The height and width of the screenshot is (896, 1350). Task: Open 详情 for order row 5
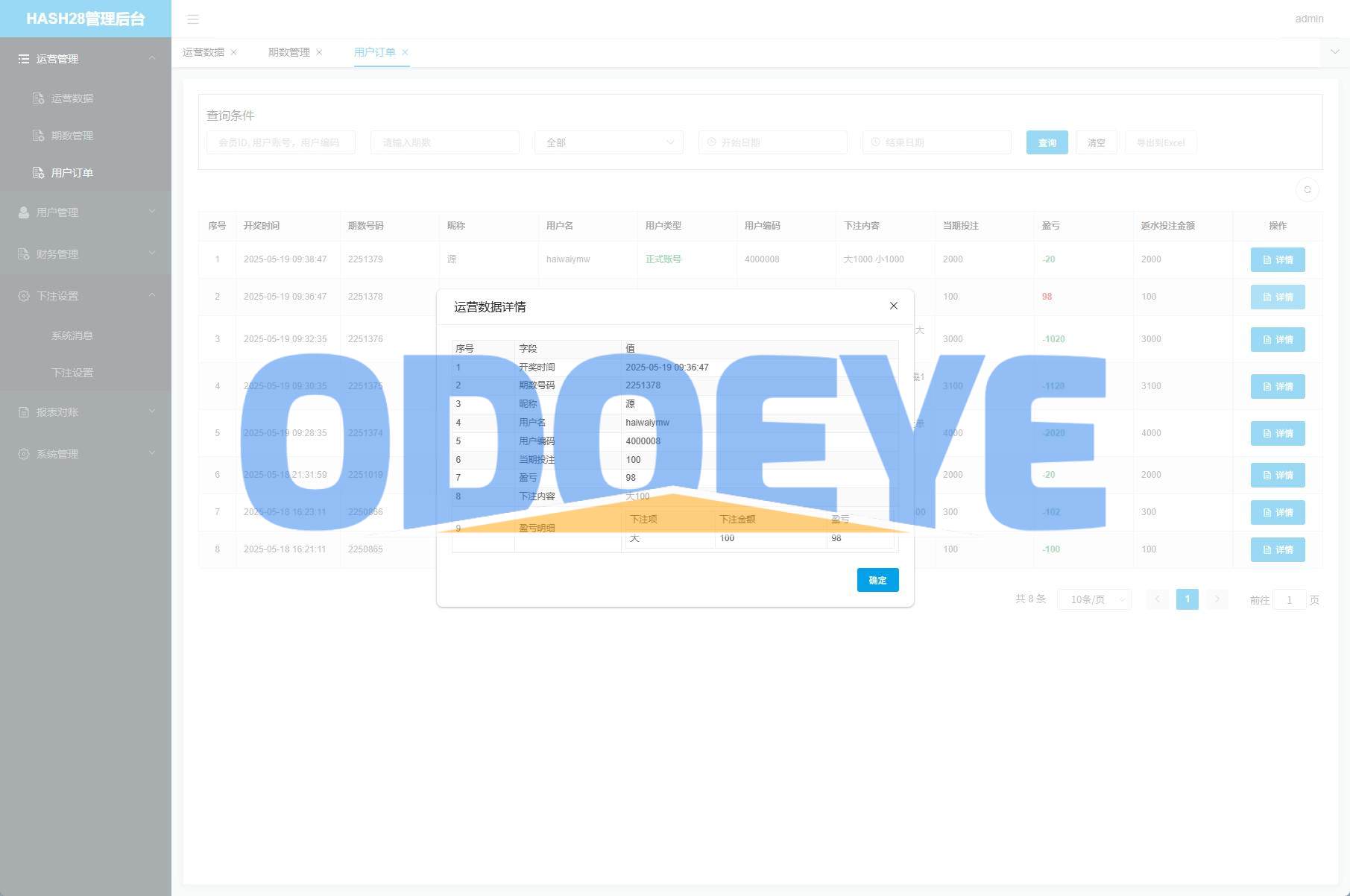click(1278, 433)
